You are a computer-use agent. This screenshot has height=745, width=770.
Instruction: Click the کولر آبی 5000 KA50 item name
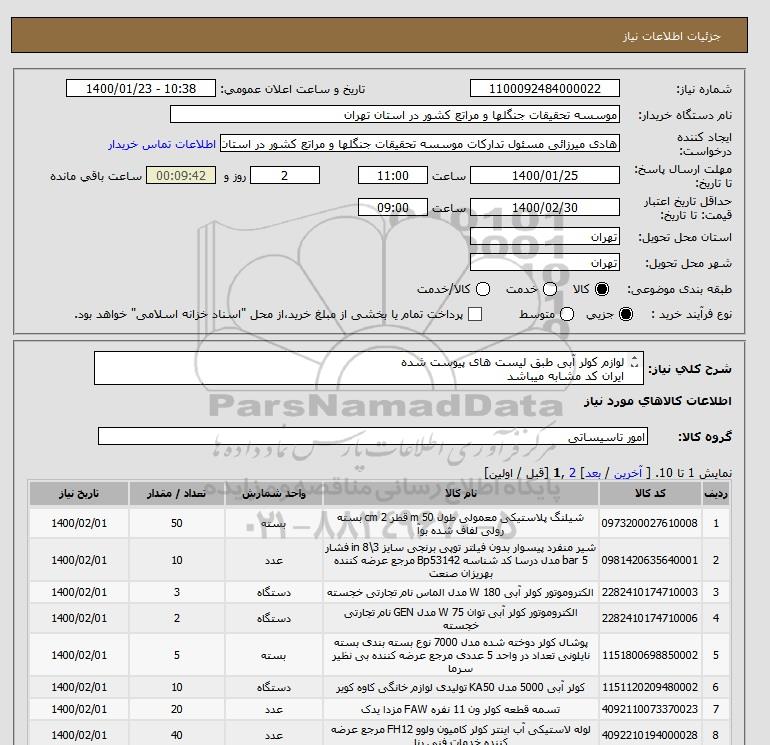[x=461, y=688]
